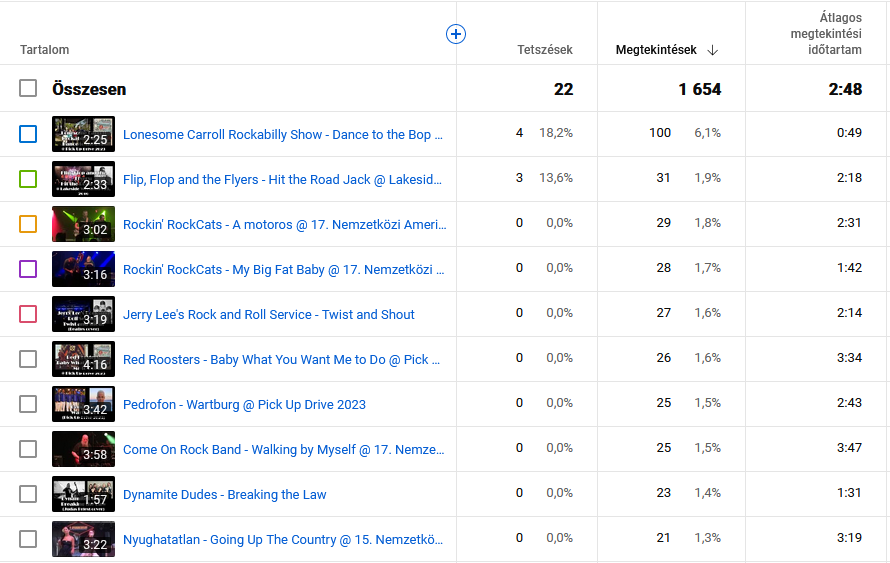This screenshot has width=890, height=563.
Task: Open Nyughatatlan - Going Up The Country link
Action: [282, 539]
